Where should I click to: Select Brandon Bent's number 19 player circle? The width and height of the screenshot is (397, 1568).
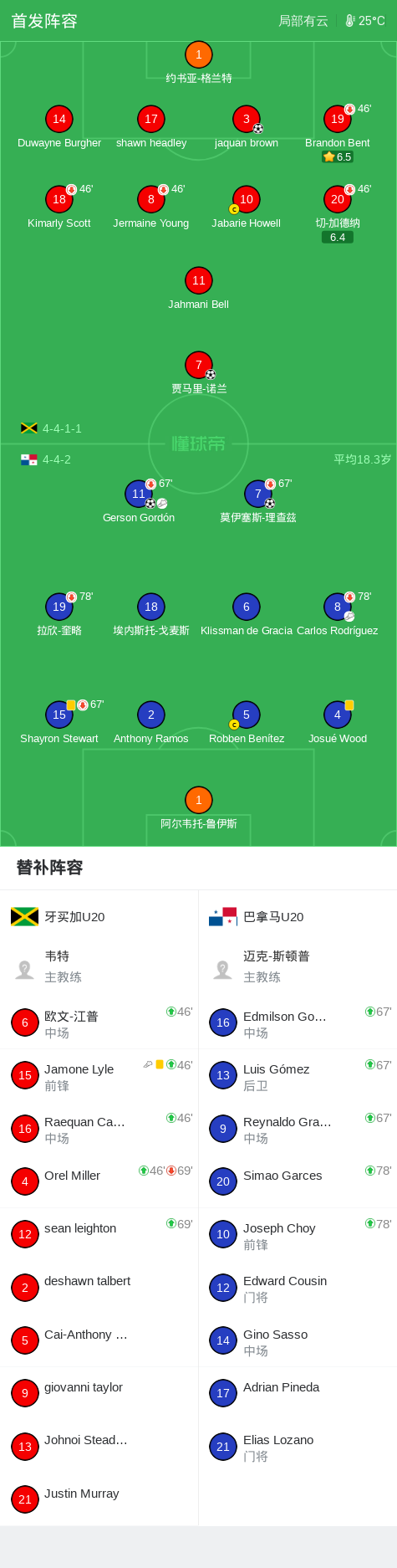pyautogui.click(x=338, y=119)
